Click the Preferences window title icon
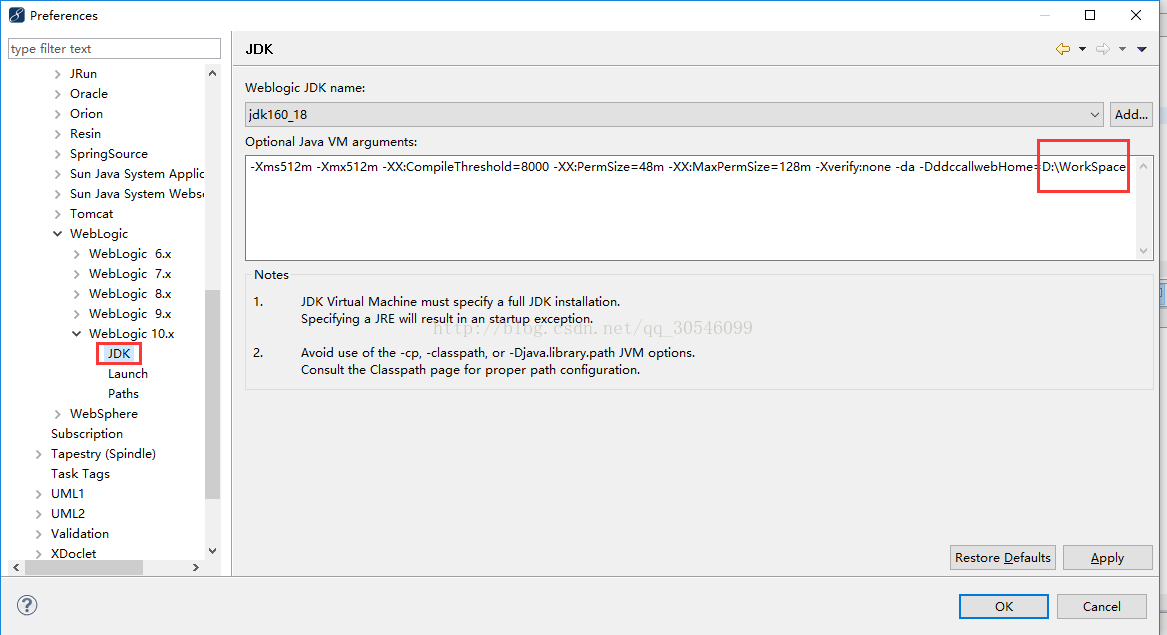The height and width of the screenshot is (635, 1167). tap(16, 15)
